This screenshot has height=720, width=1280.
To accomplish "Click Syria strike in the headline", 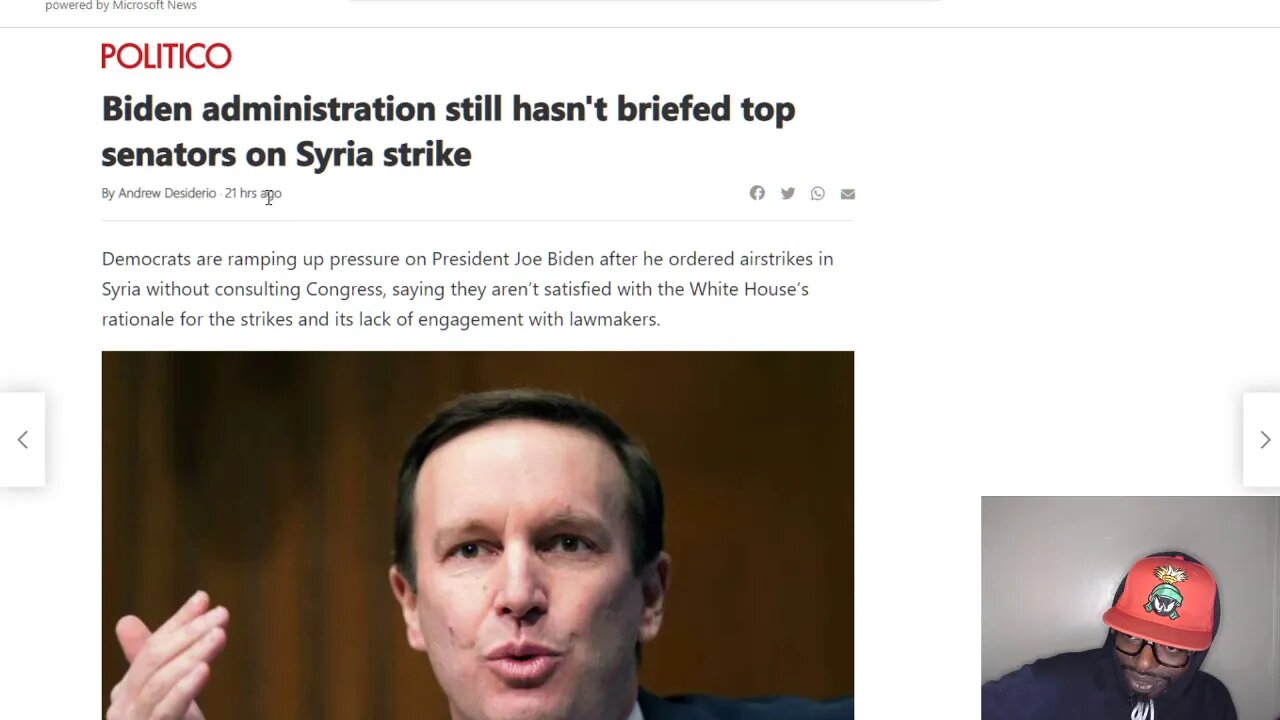I will (x=383, y=154).
